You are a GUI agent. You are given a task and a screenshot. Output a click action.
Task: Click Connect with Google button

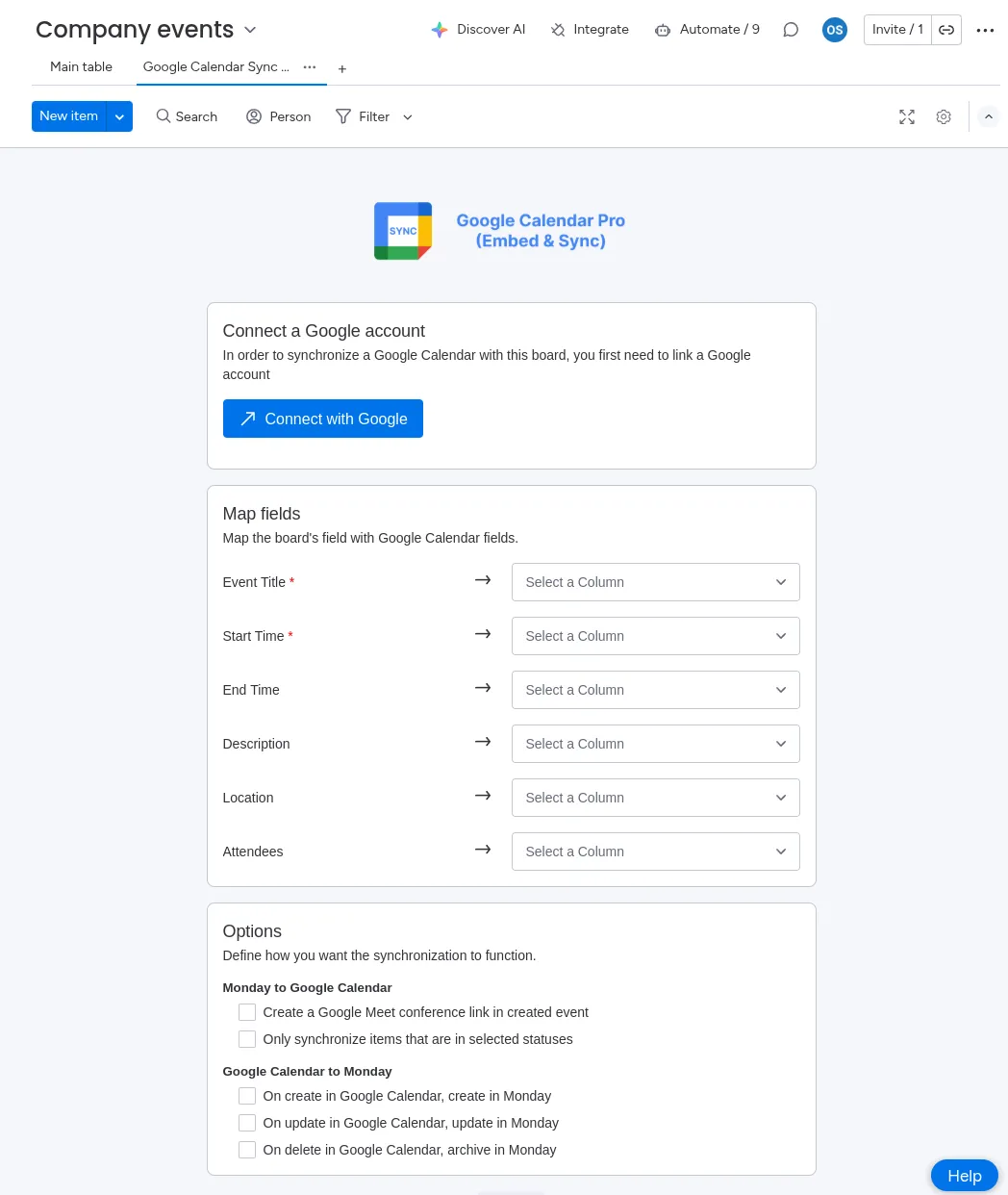coord(323,419)
